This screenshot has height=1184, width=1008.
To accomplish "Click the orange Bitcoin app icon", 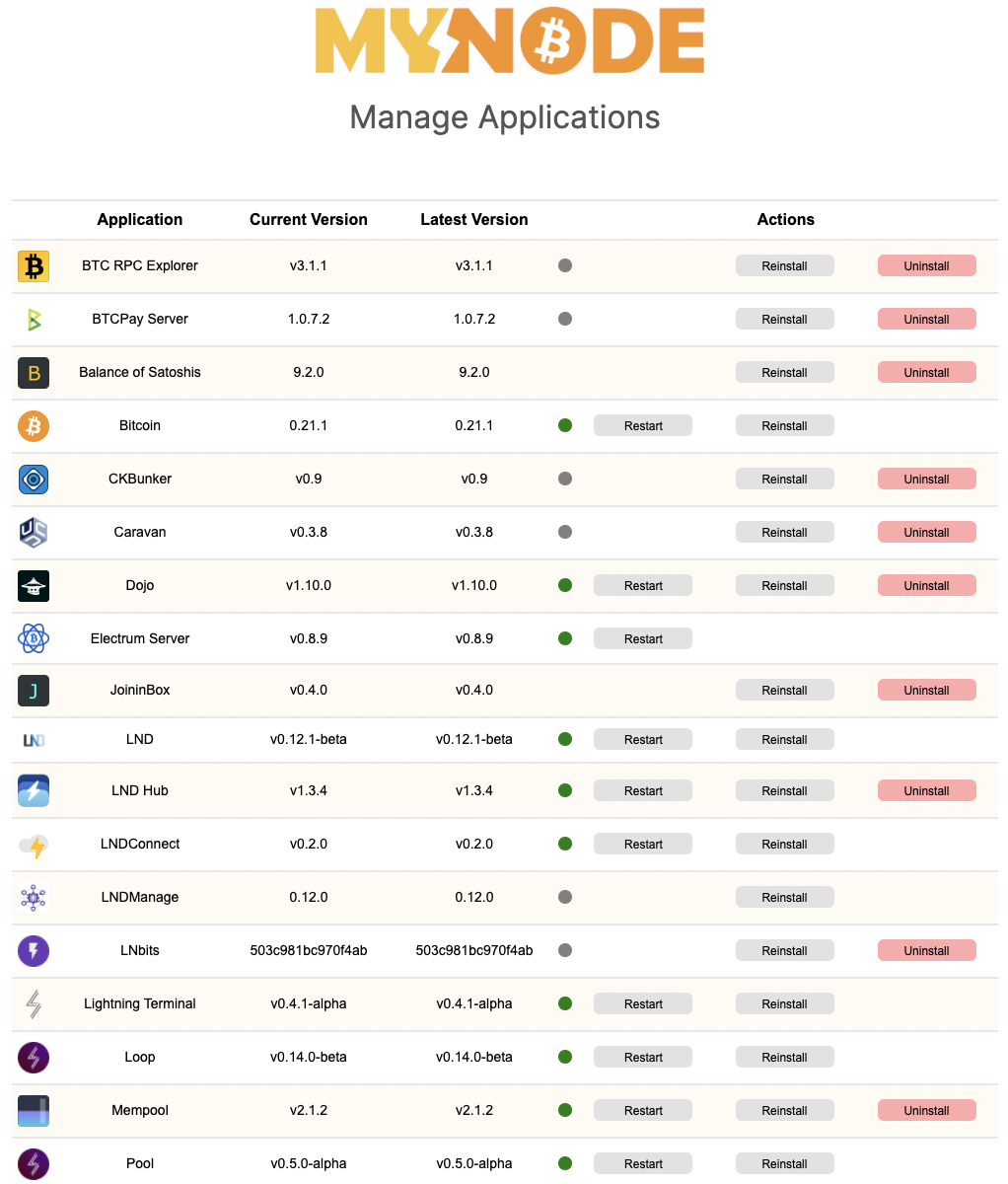I will click(x=34, y=426).
